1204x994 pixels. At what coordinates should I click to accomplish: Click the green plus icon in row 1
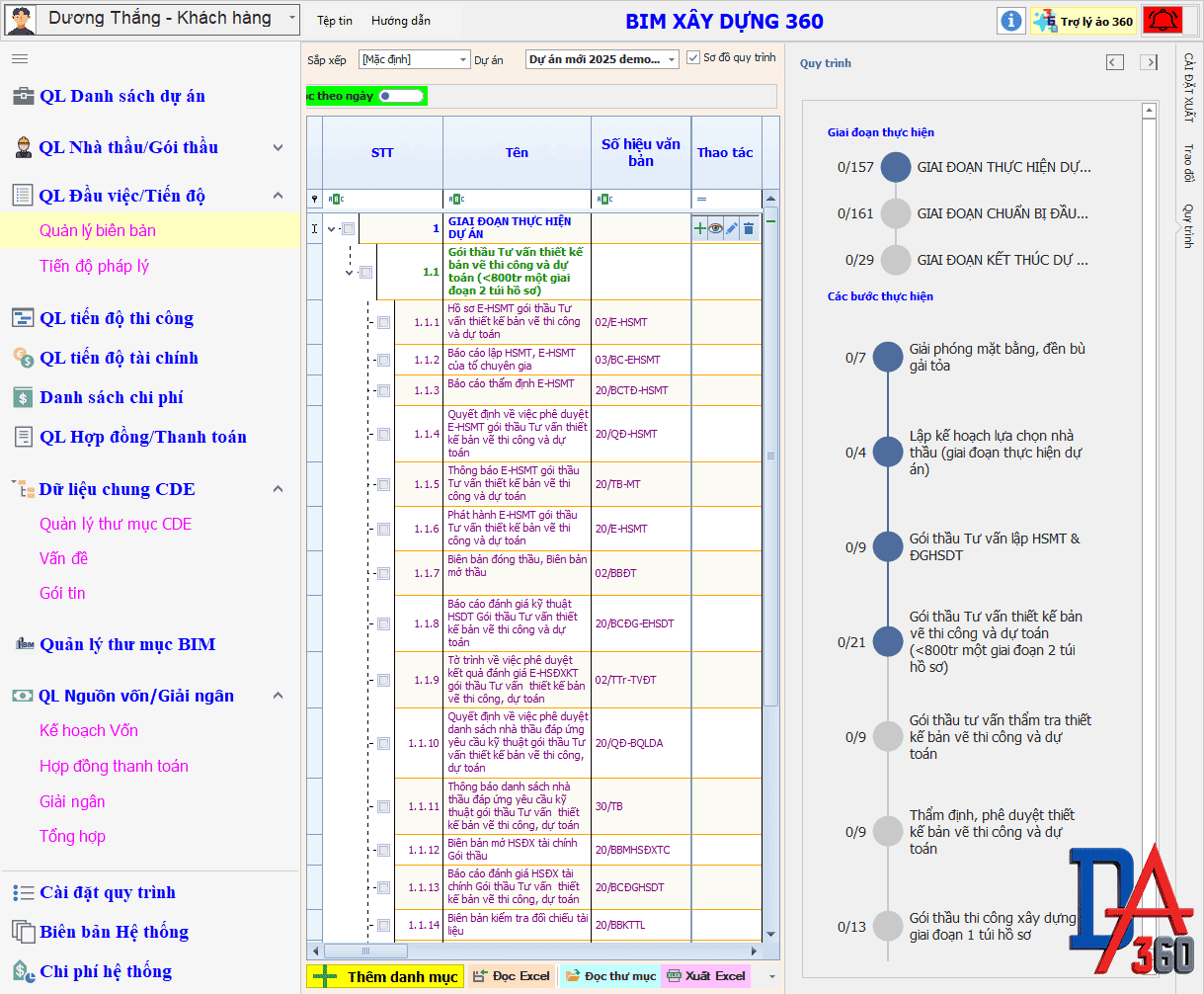pos(700,228)
